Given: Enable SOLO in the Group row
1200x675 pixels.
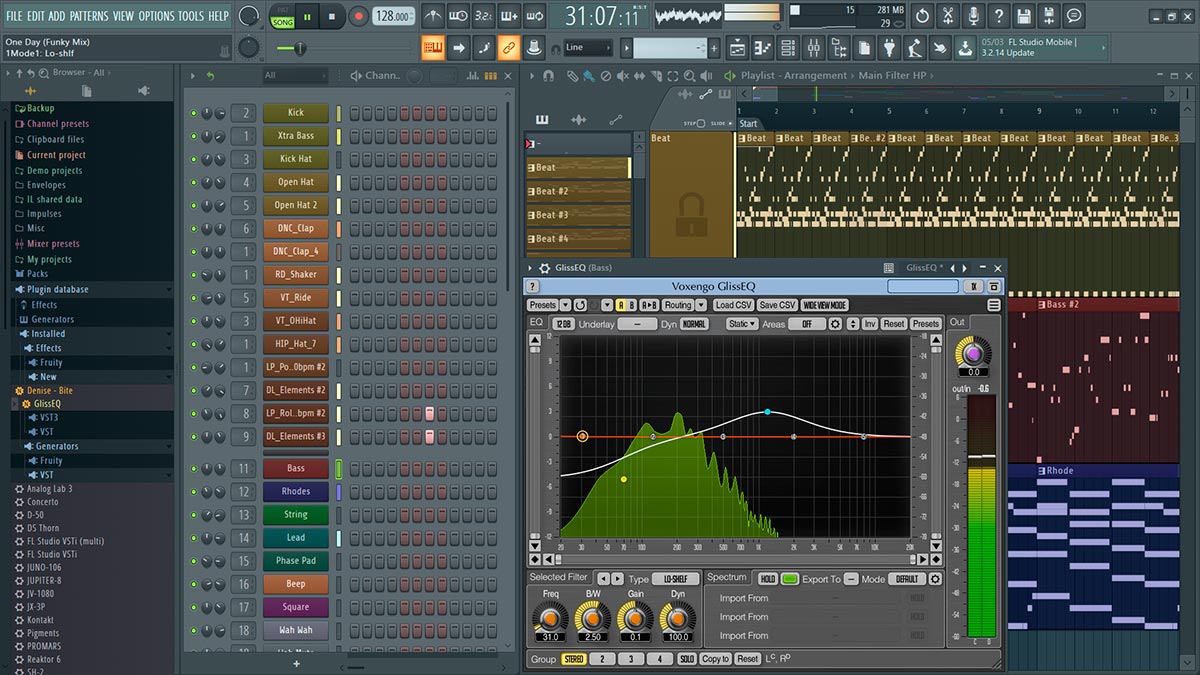Looking at the screenshot, I should click(687, 659).
